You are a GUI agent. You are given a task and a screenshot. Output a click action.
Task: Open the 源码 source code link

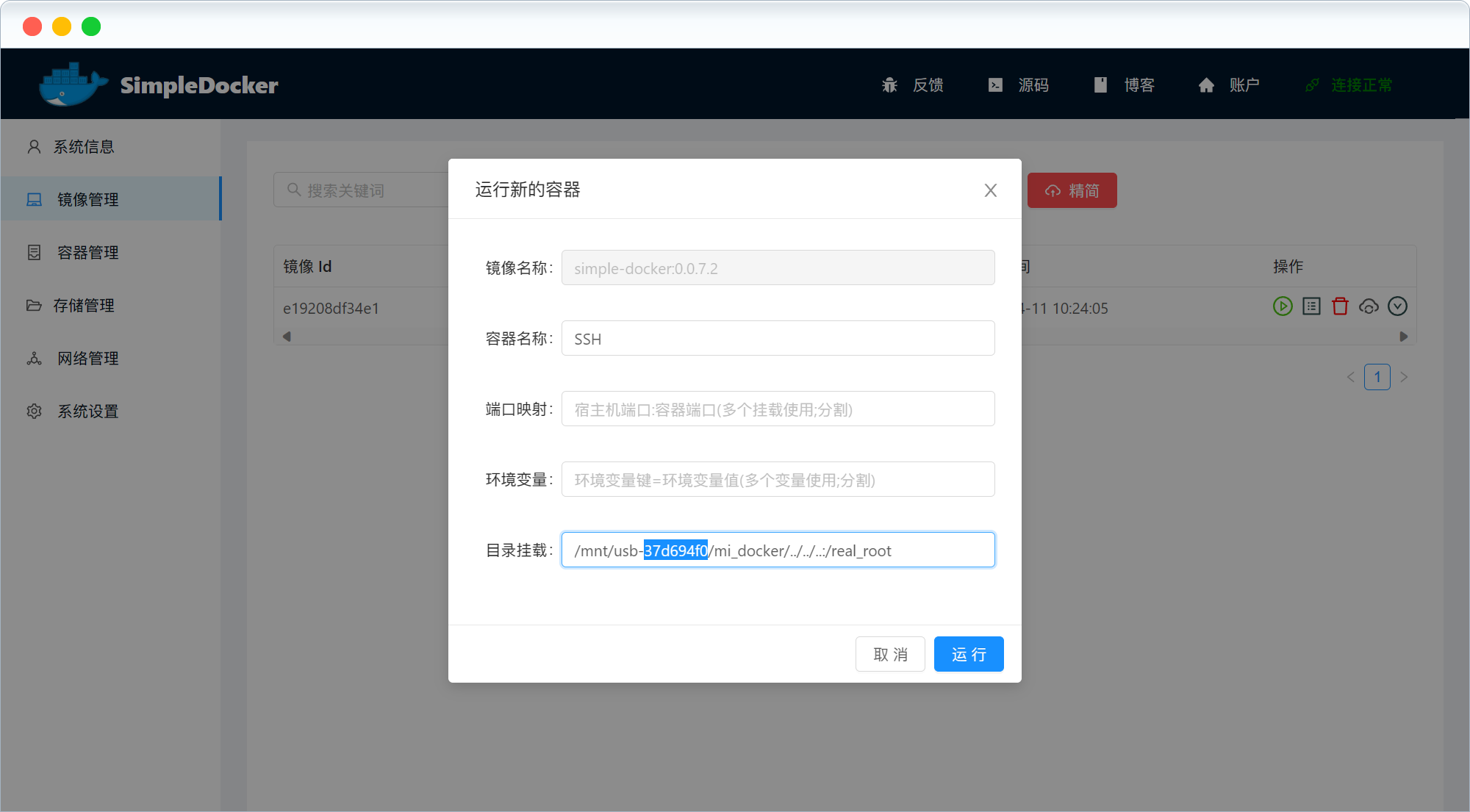click(1019, 85)
